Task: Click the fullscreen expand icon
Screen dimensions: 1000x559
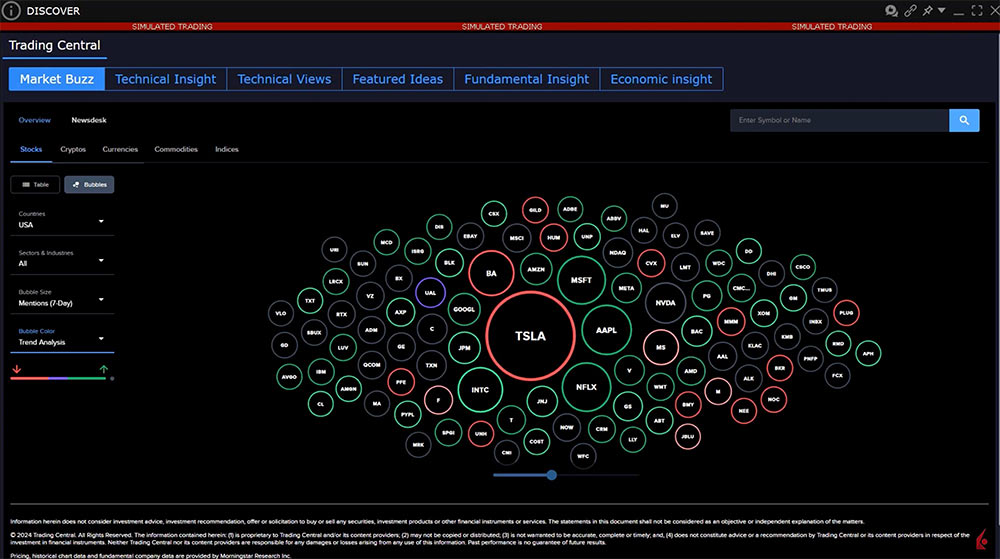Action: tap(977, 10)
